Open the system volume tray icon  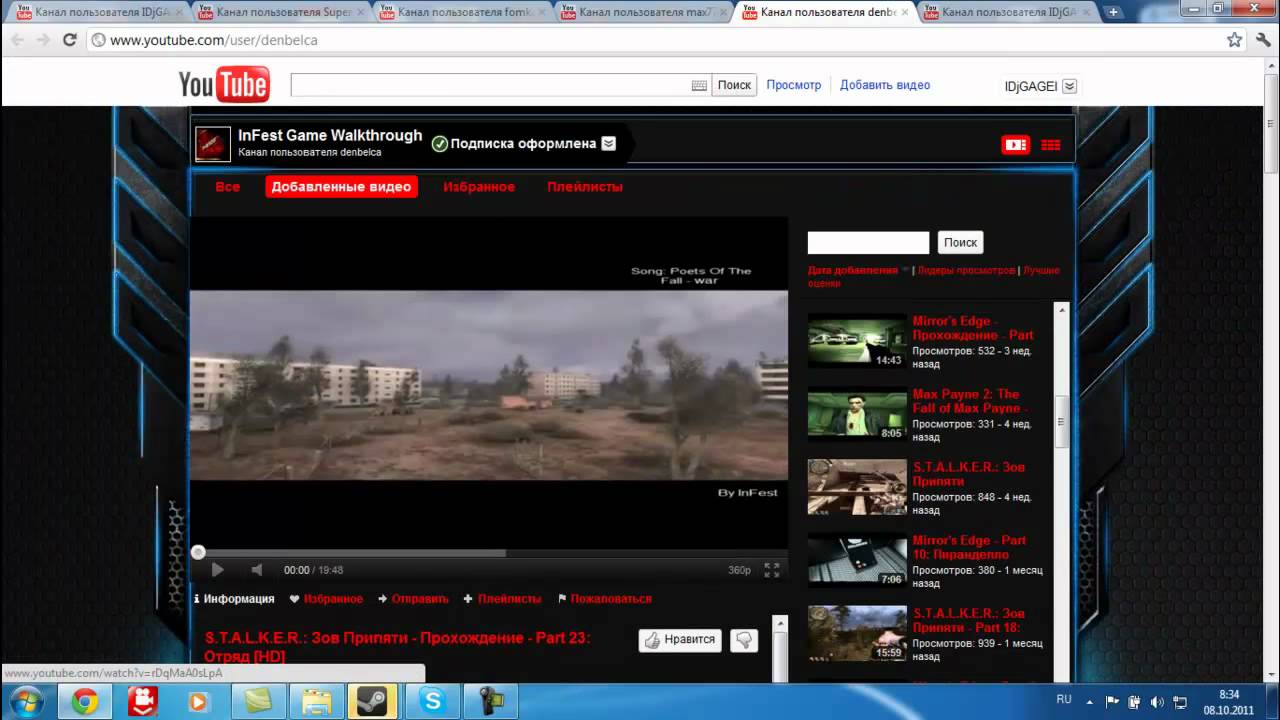[1157, 702]
